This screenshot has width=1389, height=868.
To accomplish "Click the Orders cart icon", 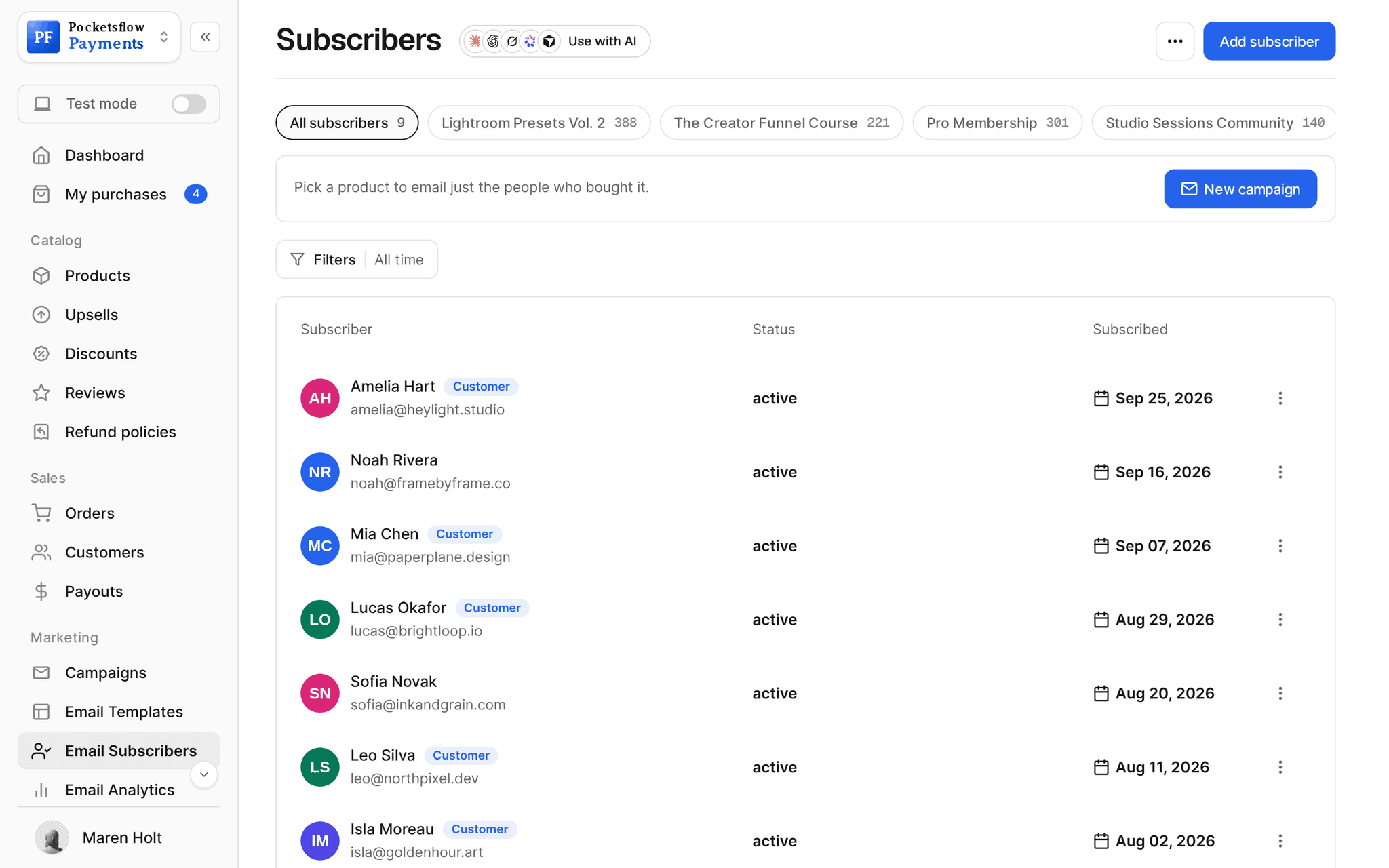I will tap(41, 513).
